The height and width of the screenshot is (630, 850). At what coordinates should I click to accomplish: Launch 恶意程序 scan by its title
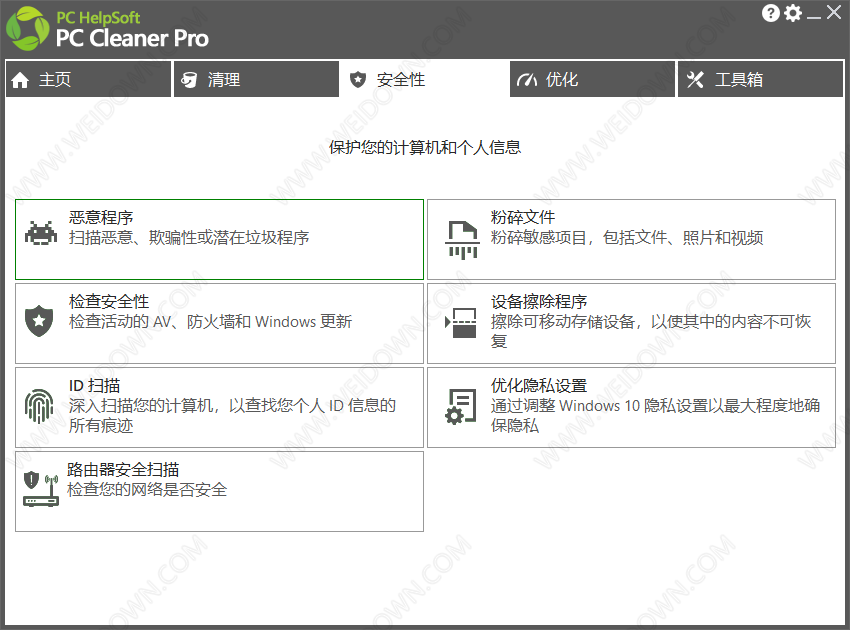pos(101,217)
